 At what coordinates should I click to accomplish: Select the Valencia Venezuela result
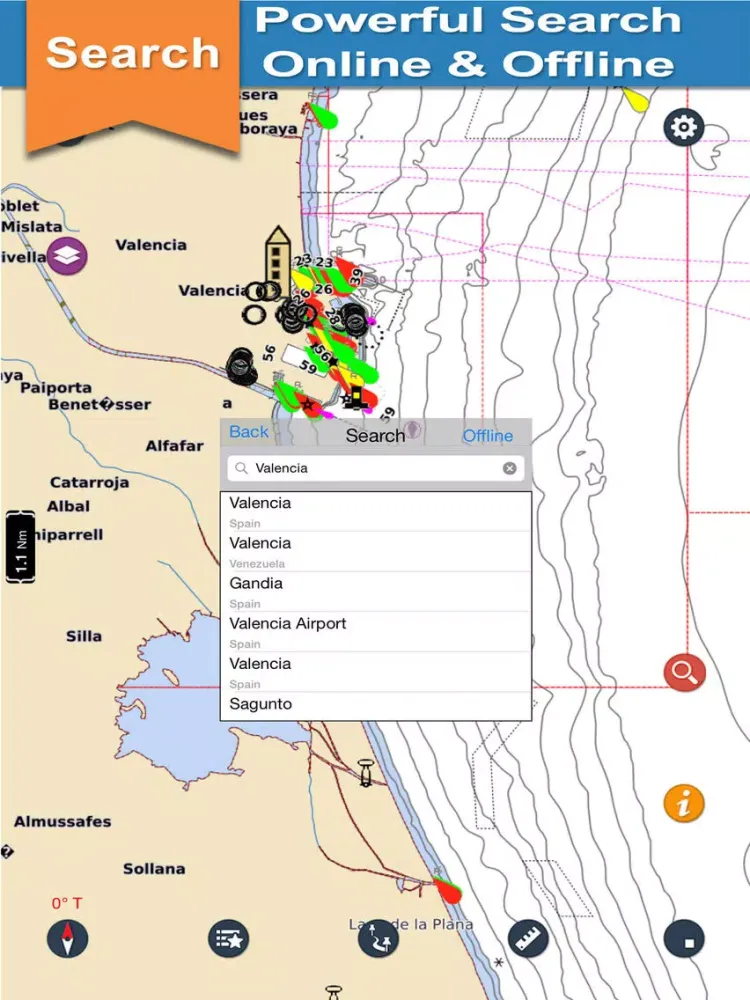click(x=376, y=552)
